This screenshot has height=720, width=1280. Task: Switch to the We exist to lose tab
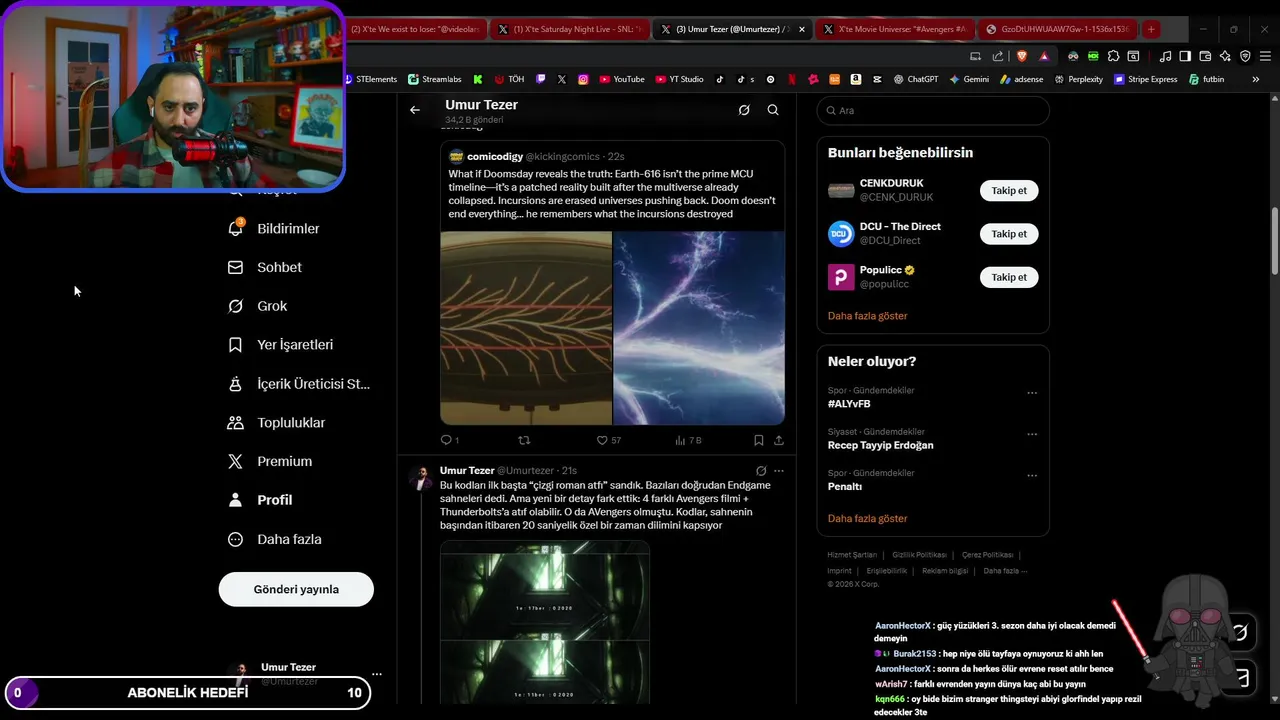(x=414, y=29)
